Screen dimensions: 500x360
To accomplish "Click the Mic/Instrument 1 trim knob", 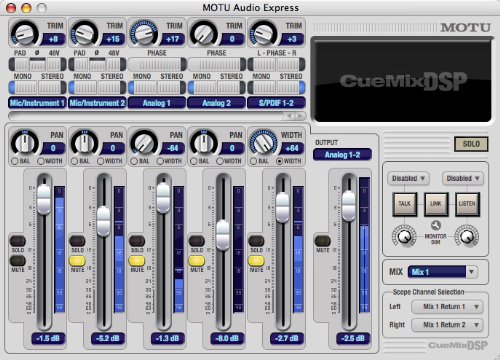I will pos(24,34).
